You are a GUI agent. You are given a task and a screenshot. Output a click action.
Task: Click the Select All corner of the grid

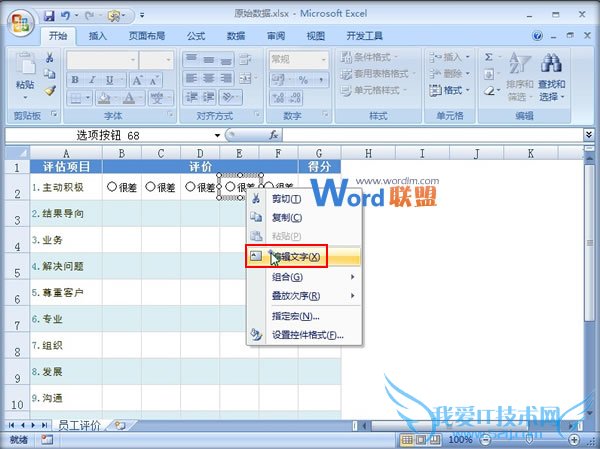pos(17,153)
